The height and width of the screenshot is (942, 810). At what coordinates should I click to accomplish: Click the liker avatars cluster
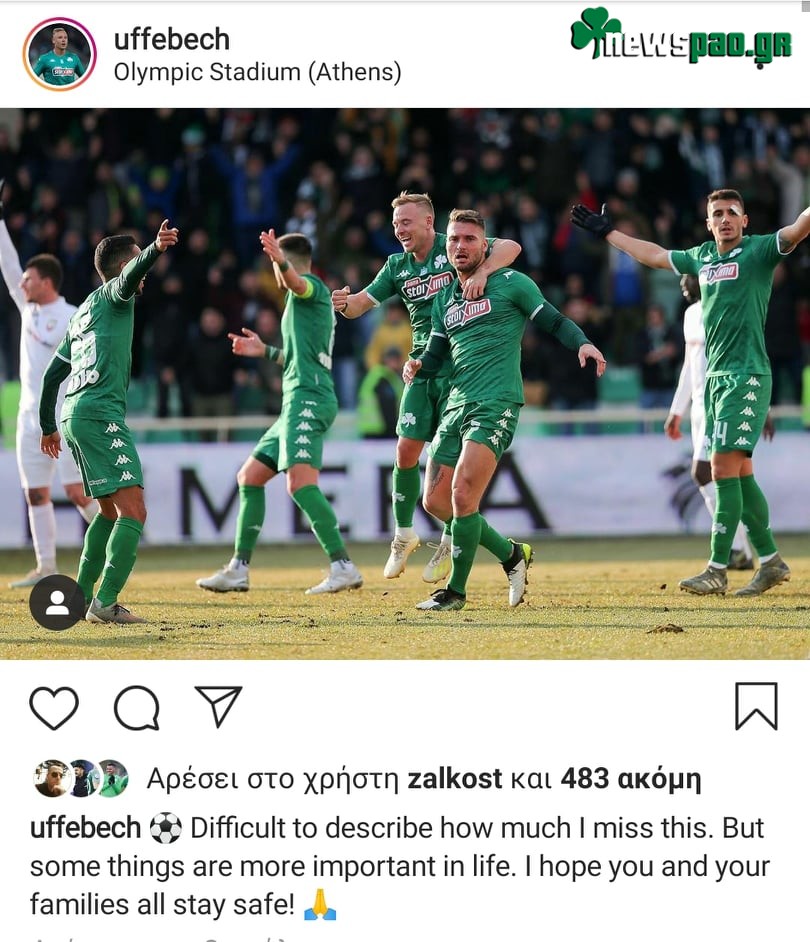(x=81, y=779)
